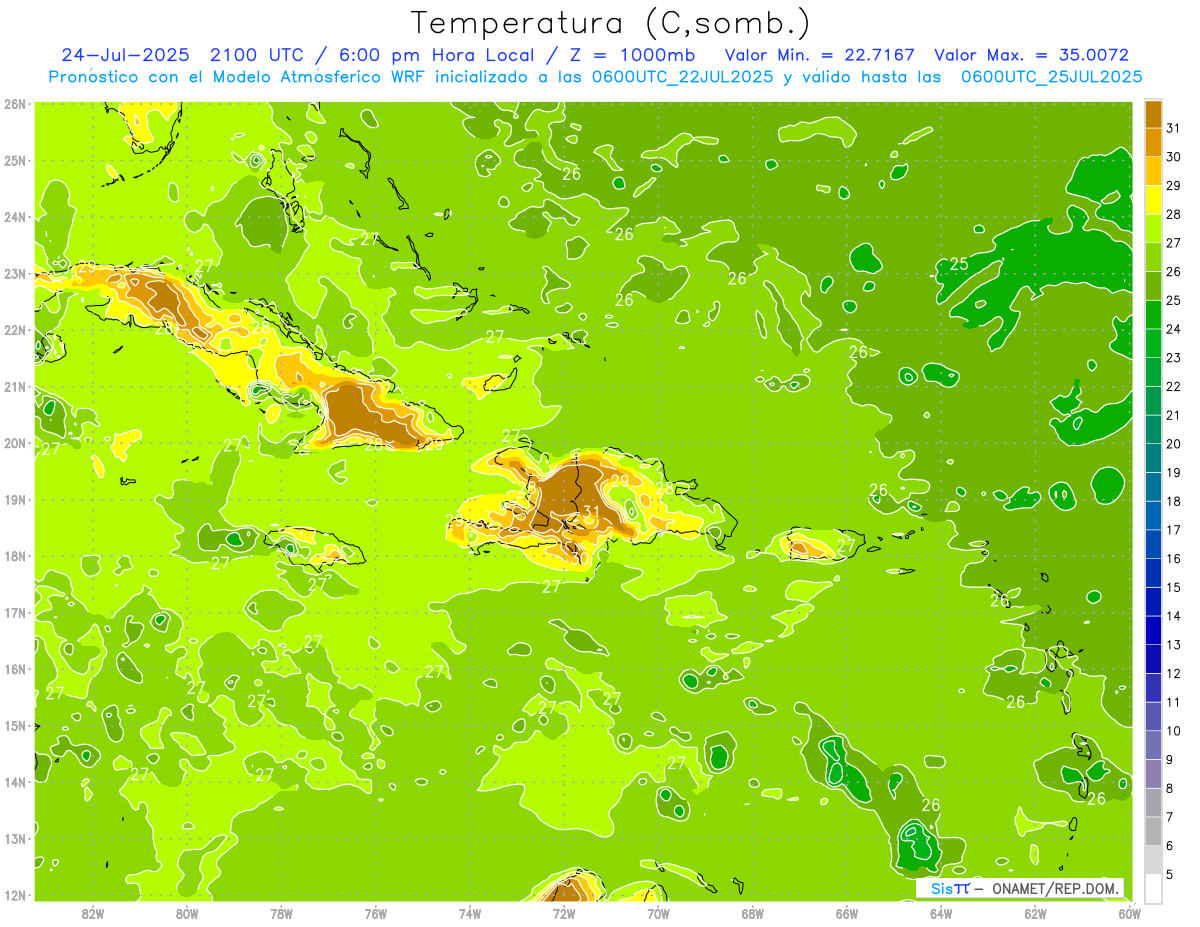Screen dimensions: 1200x927
Task: Click the longitude label "72W"
Action: coord(564,913)
